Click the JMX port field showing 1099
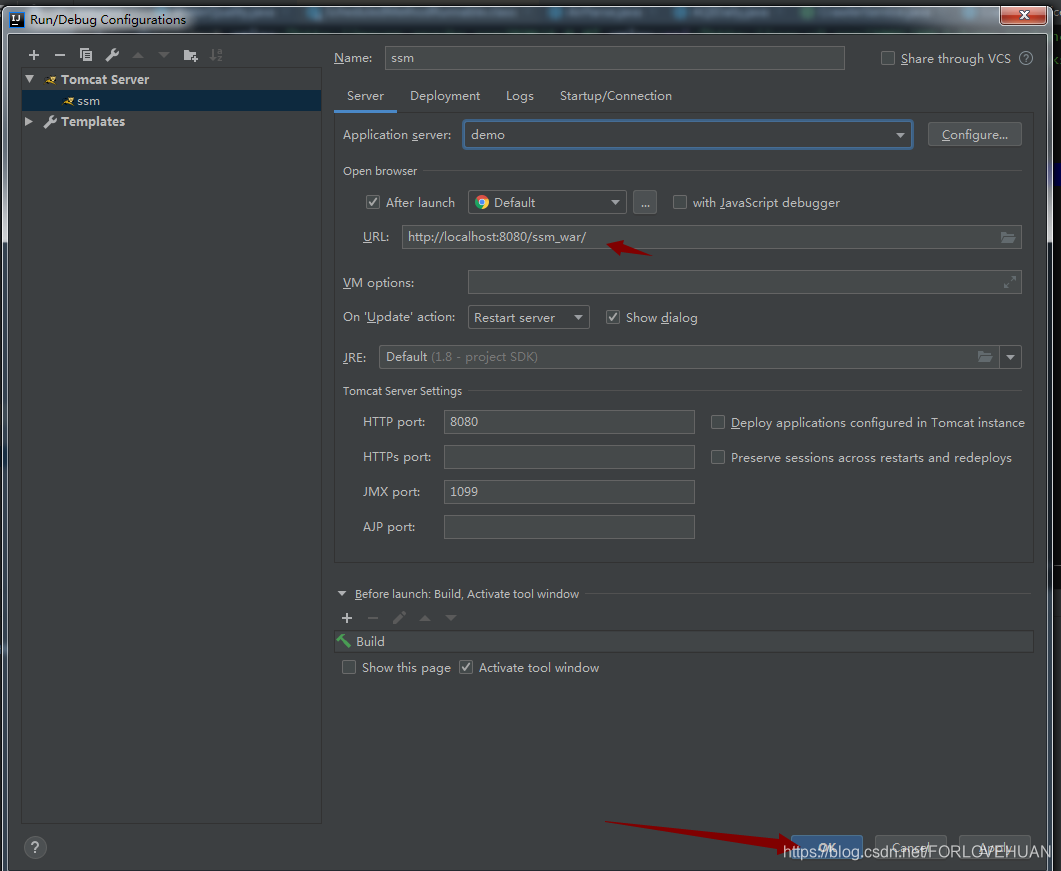Screen dimensions: 1061x871 tap(569, 492)
